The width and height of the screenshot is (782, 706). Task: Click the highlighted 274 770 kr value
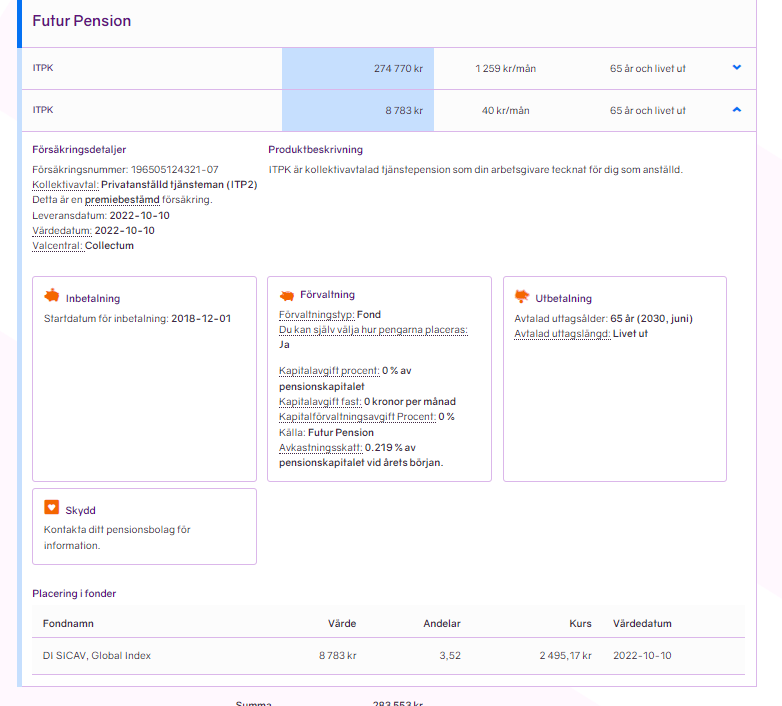pyautogui.click(x=397, y=68)
